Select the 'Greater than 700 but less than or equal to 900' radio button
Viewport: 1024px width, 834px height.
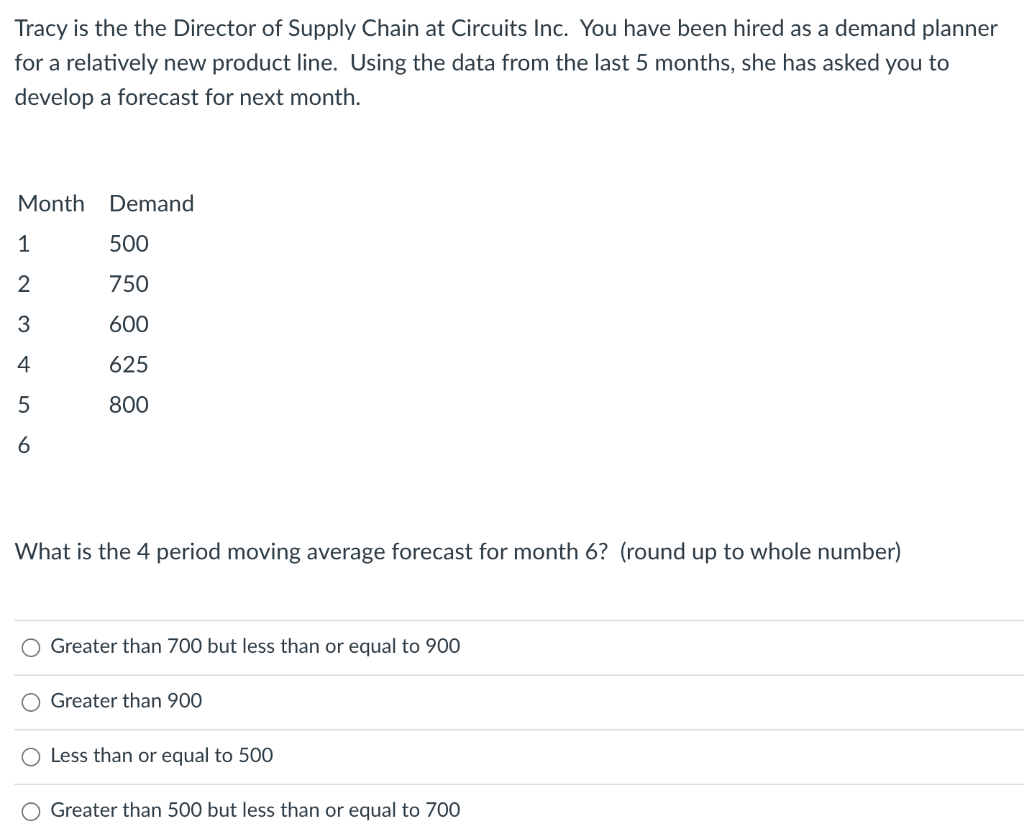click(30, 647)
